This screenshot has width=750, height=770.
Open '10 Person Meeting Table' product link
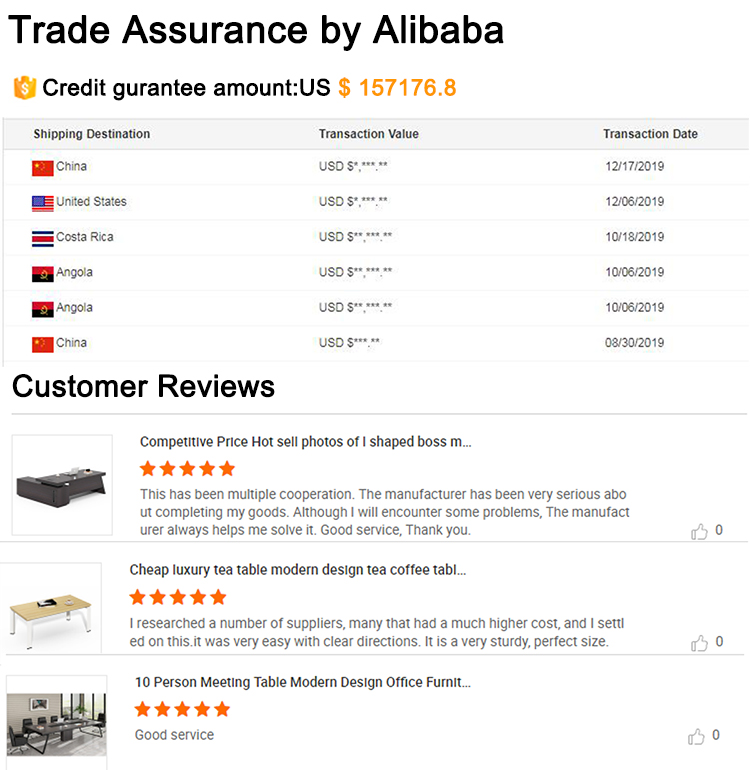(302, 682)
